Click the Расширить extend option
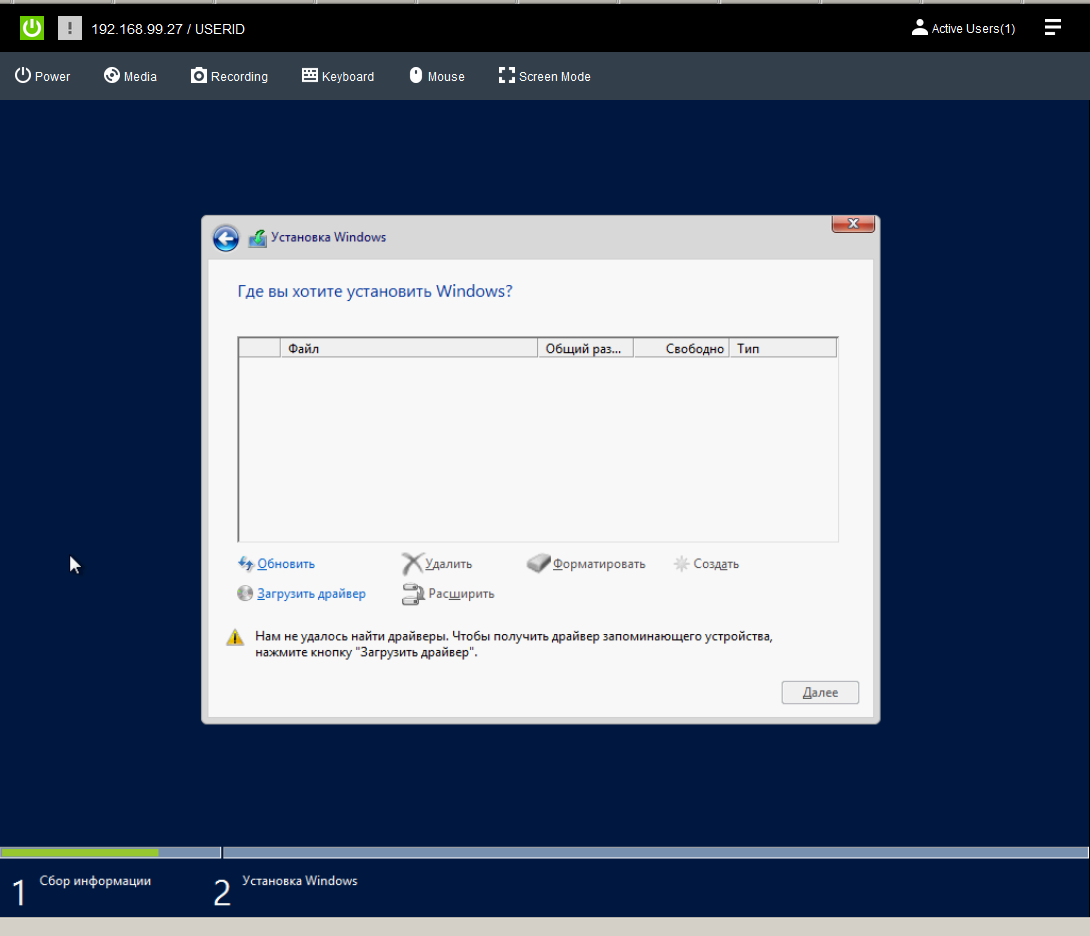Screen dimensions: 1090x936 pos(460,594)
